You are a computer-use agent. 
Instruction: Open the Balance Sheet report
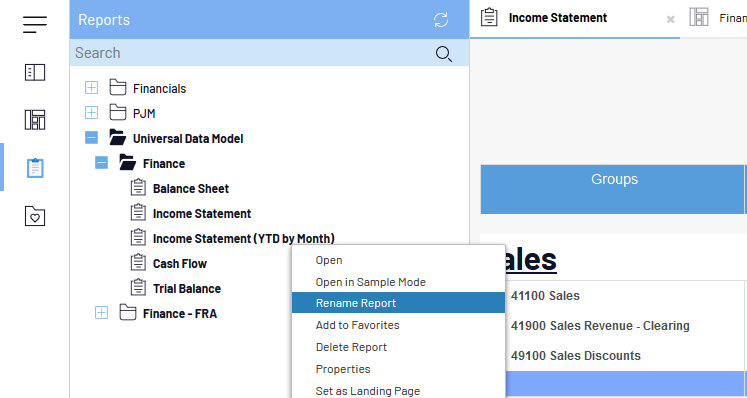pos(191,189)
